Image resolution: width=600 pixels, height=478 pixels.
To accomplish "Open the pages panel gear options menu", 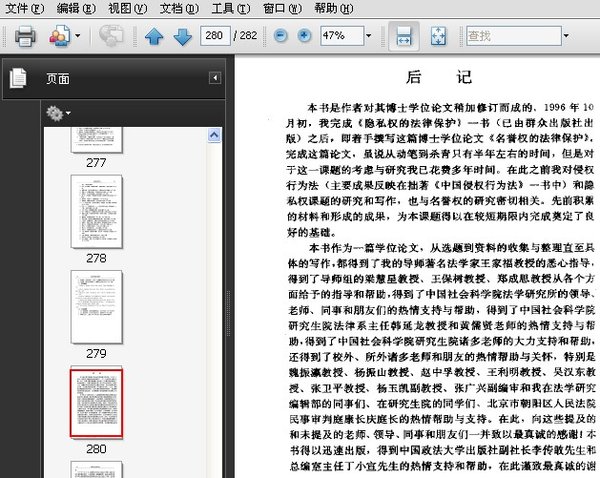I will point(57,113).
